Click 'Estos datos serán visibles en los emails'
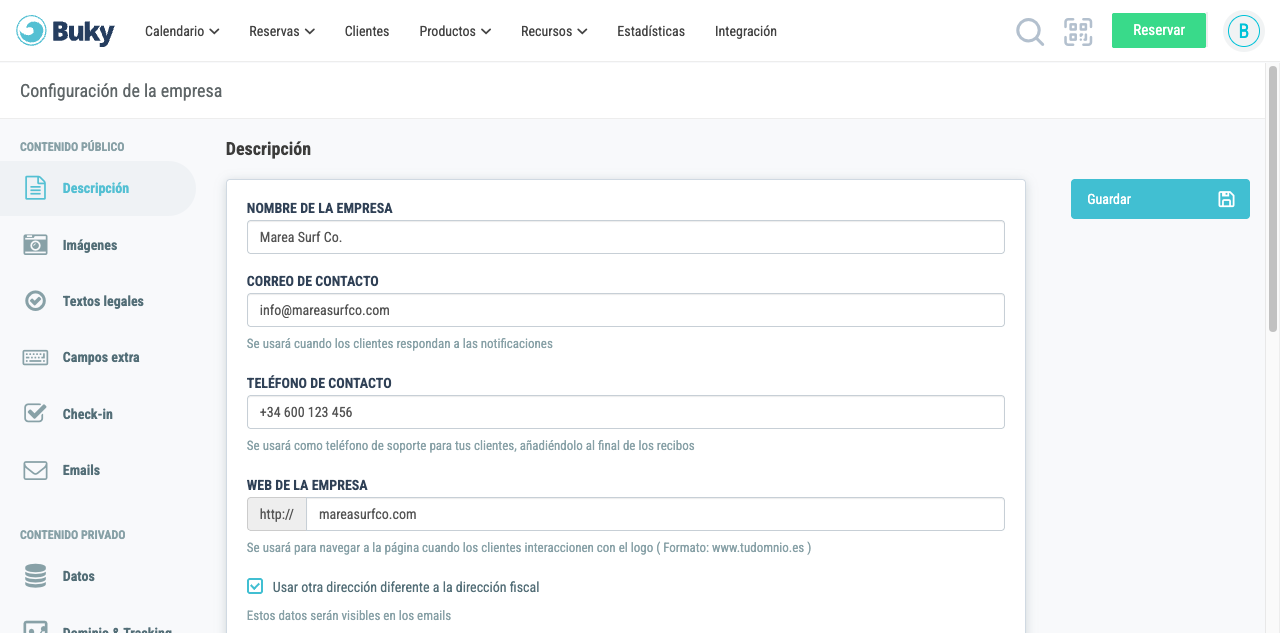Viewport: 1280px width, 633px height. click(349, 616)
